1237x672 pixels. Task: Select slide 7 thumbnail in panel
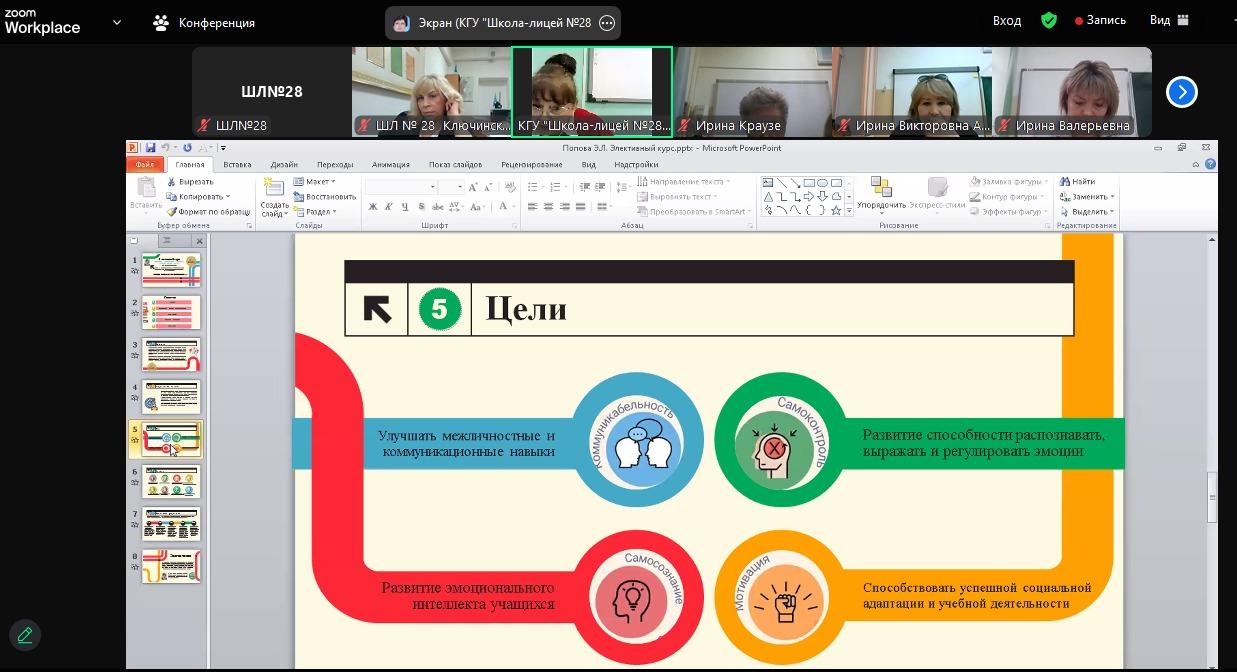coord(171,524)
